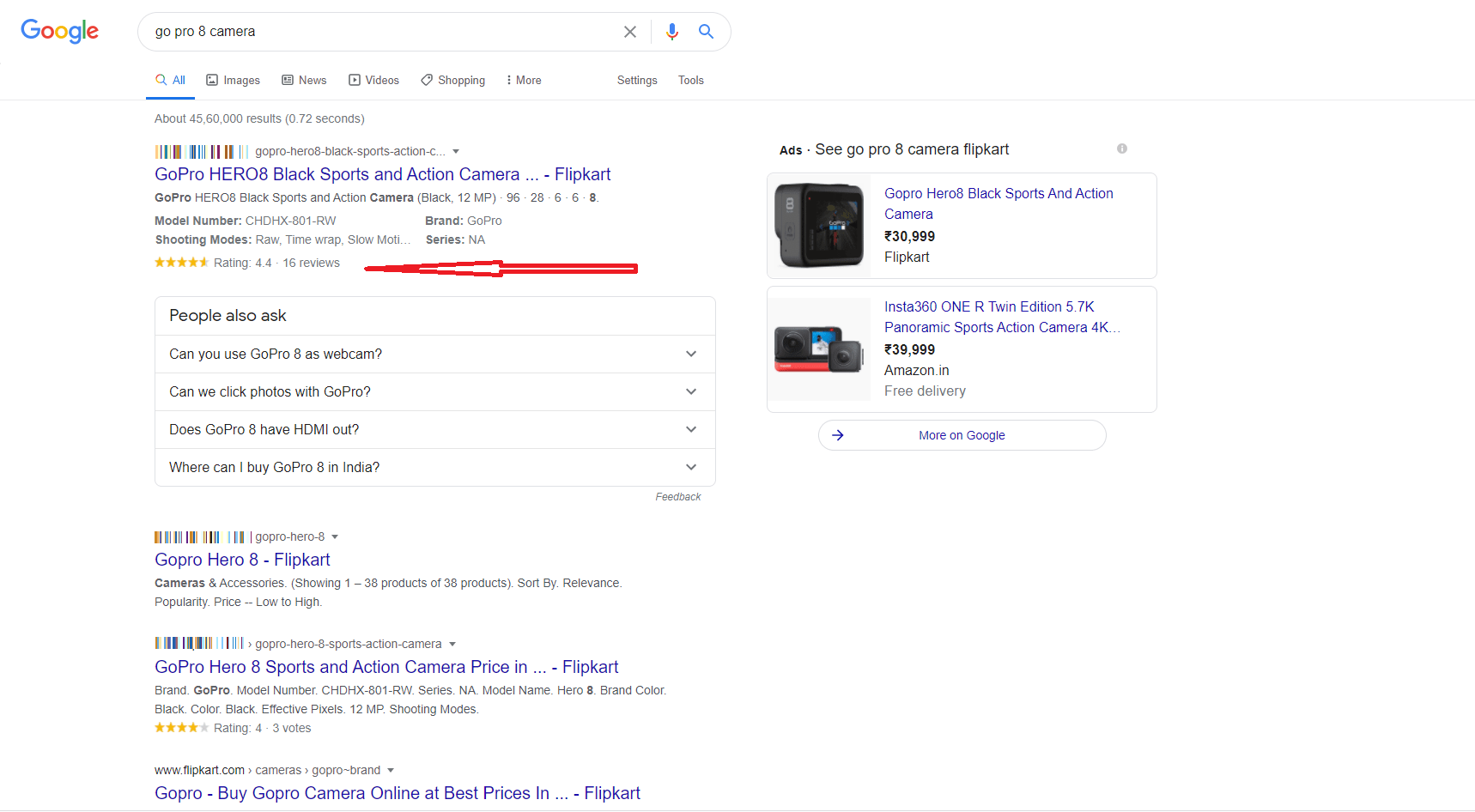Open the More options menu
The image size is (1475, 812).
click(x=524, y=80)
